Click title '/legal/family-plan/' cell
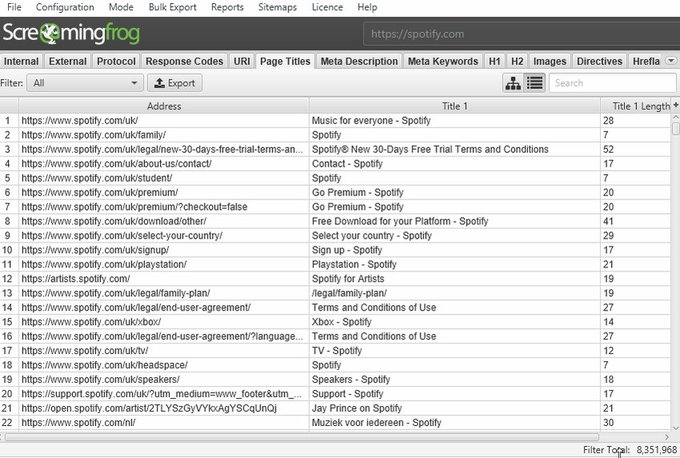This screenshot has height=458, width=680. (454, 293)
